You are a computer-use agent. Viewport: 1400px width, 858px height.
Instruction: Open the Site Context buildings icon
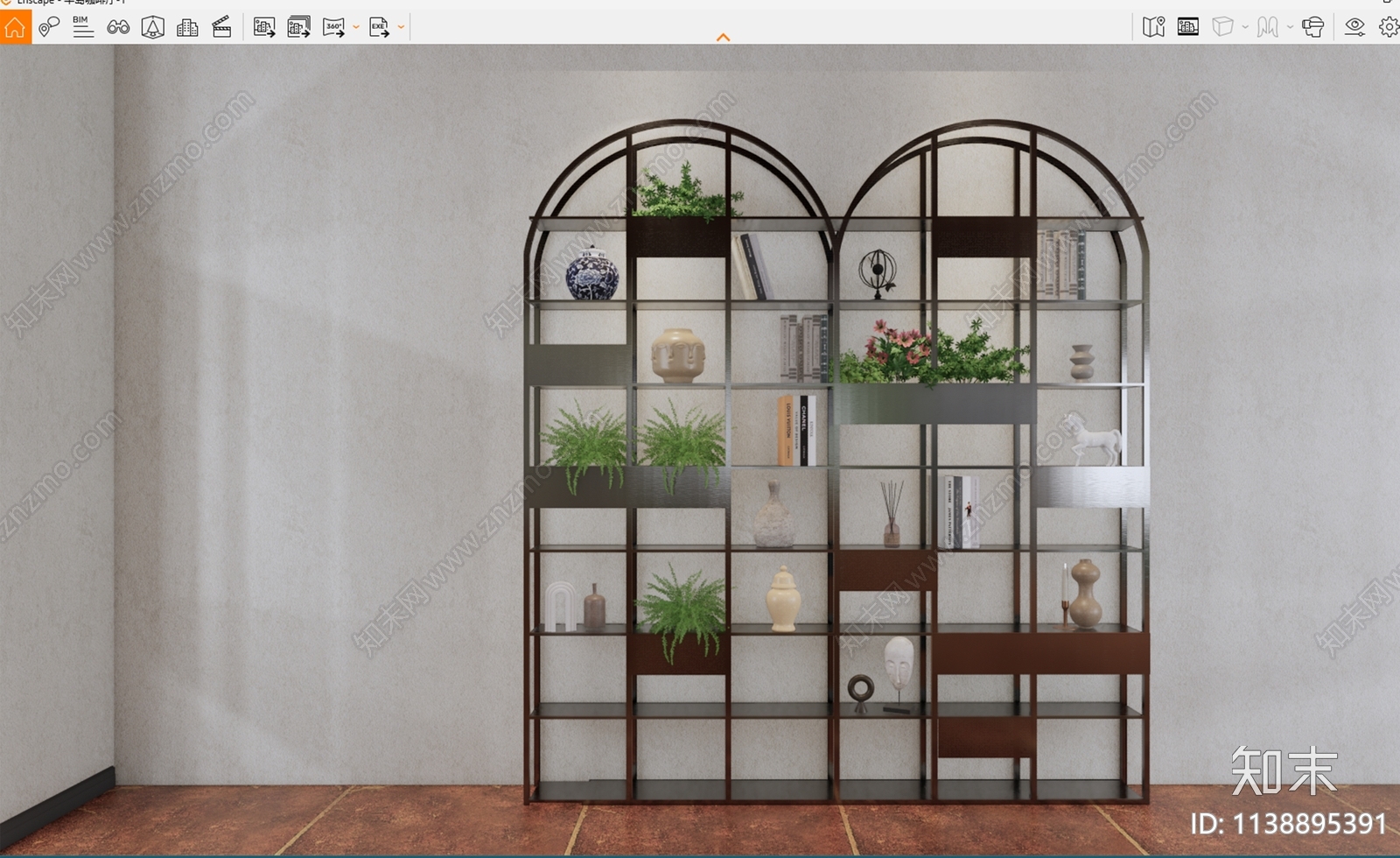[187, 27]
